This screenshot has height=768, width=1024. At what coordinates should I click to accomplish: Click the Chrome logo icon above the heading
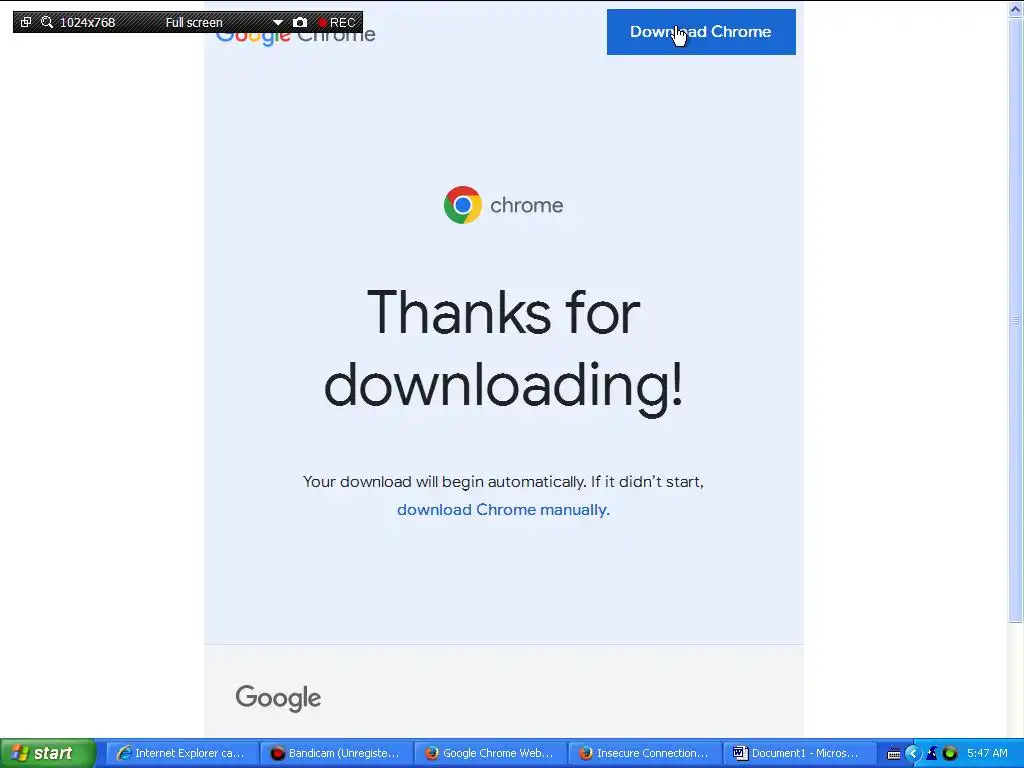coord(462,205)
